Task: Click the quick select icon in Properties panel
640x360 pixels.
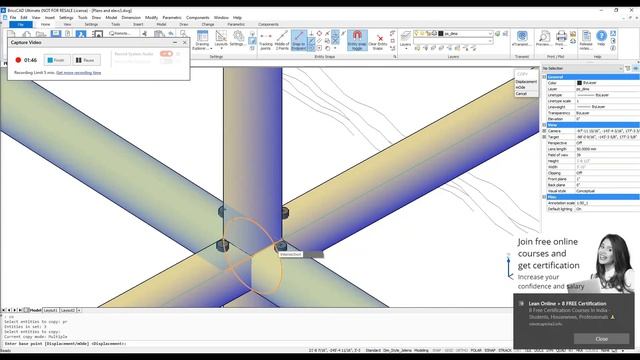Action: (x=628, y=68)
